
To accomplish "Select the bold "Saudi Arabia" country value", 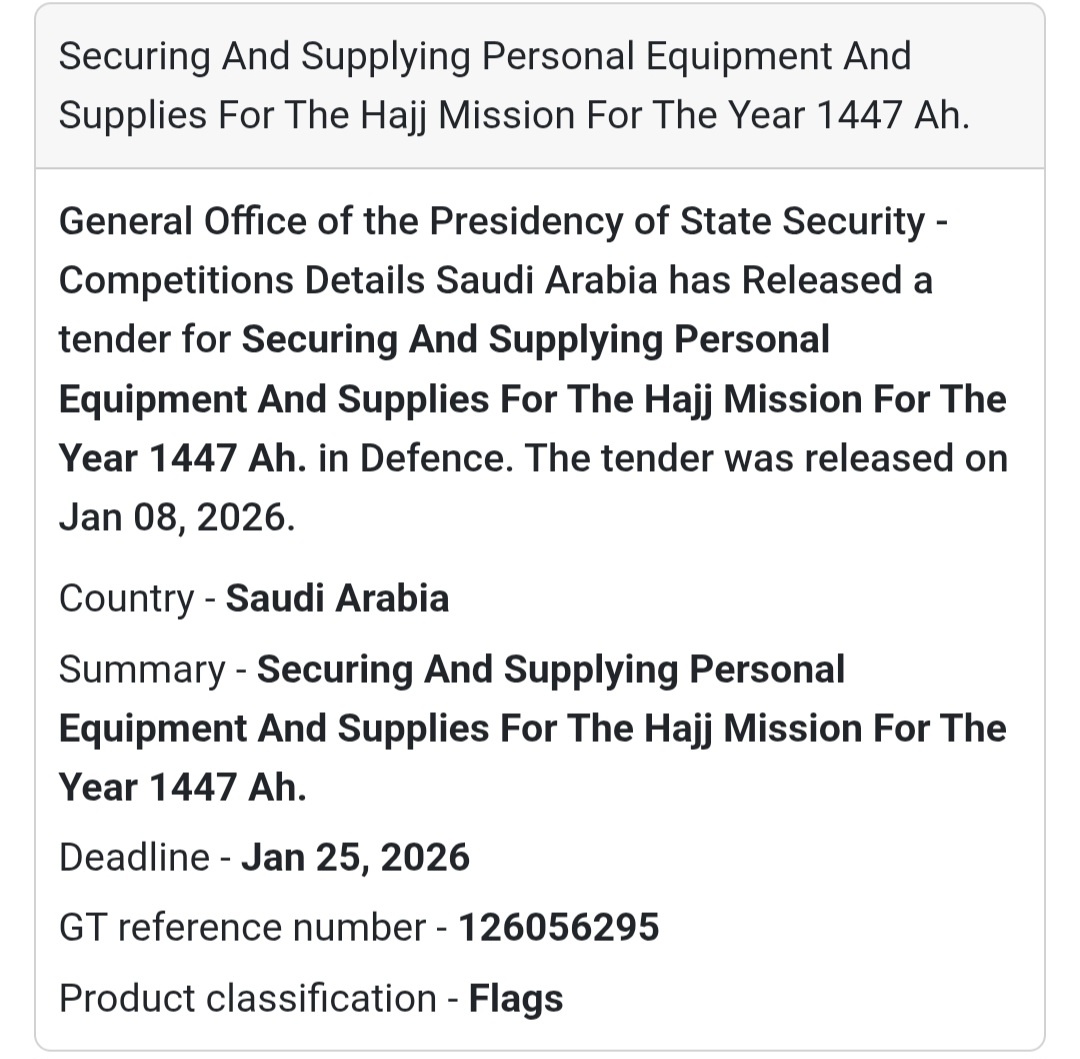I will [337, 598].
